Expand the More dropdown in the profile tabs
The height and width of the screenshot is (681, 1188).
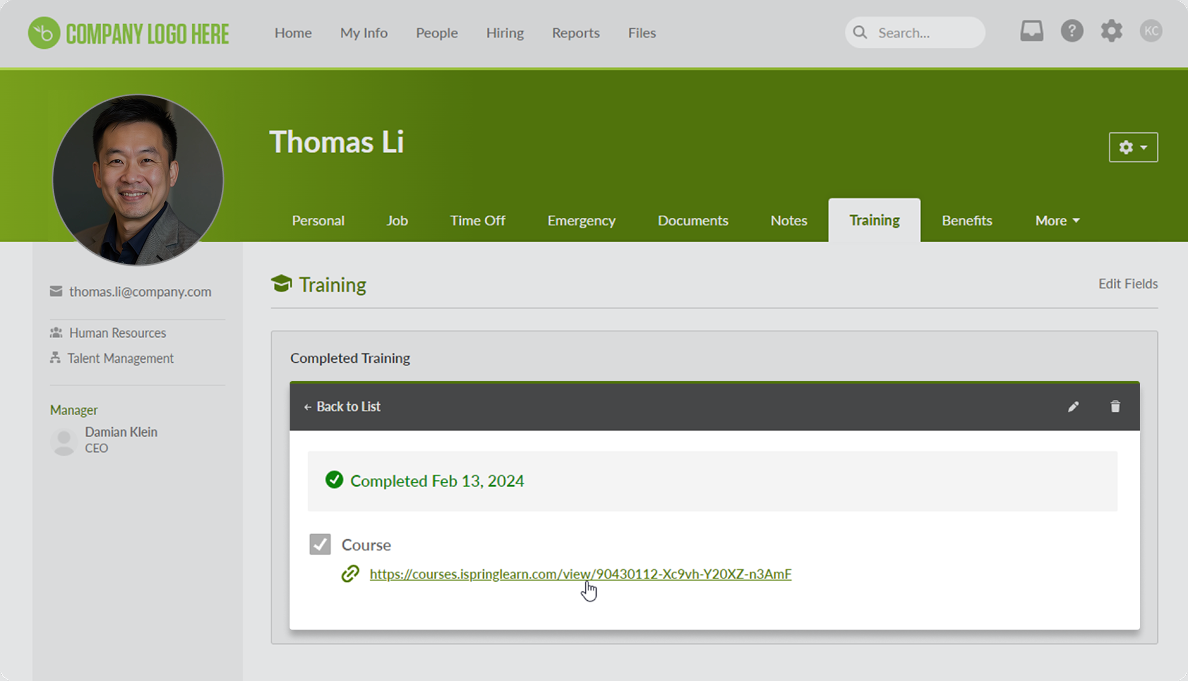click(1057, 220)
